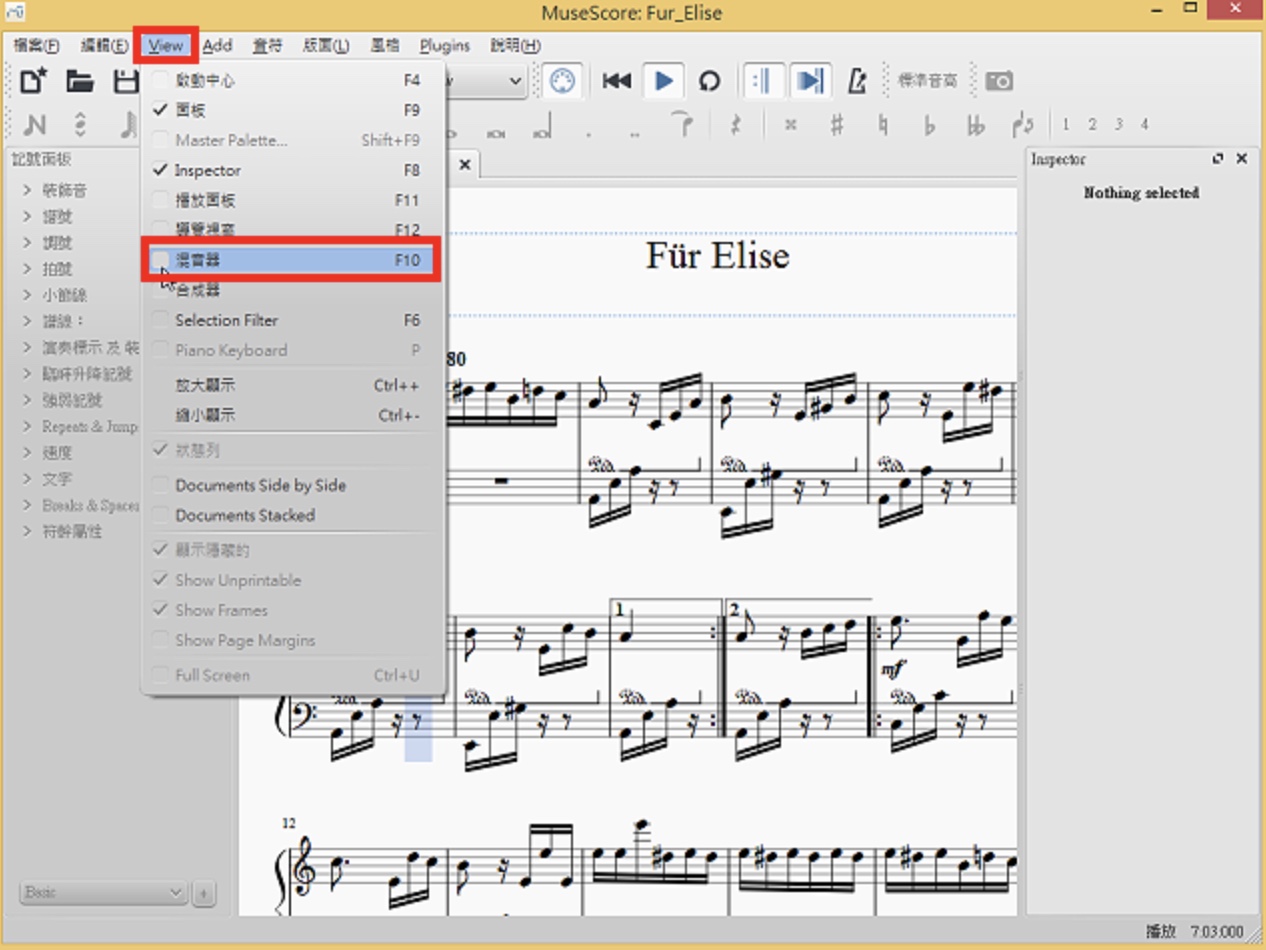The width and height of the screenshot is (1266, 950).
Task: Toggle loop playback icon
Action: (x=710, y=81)
